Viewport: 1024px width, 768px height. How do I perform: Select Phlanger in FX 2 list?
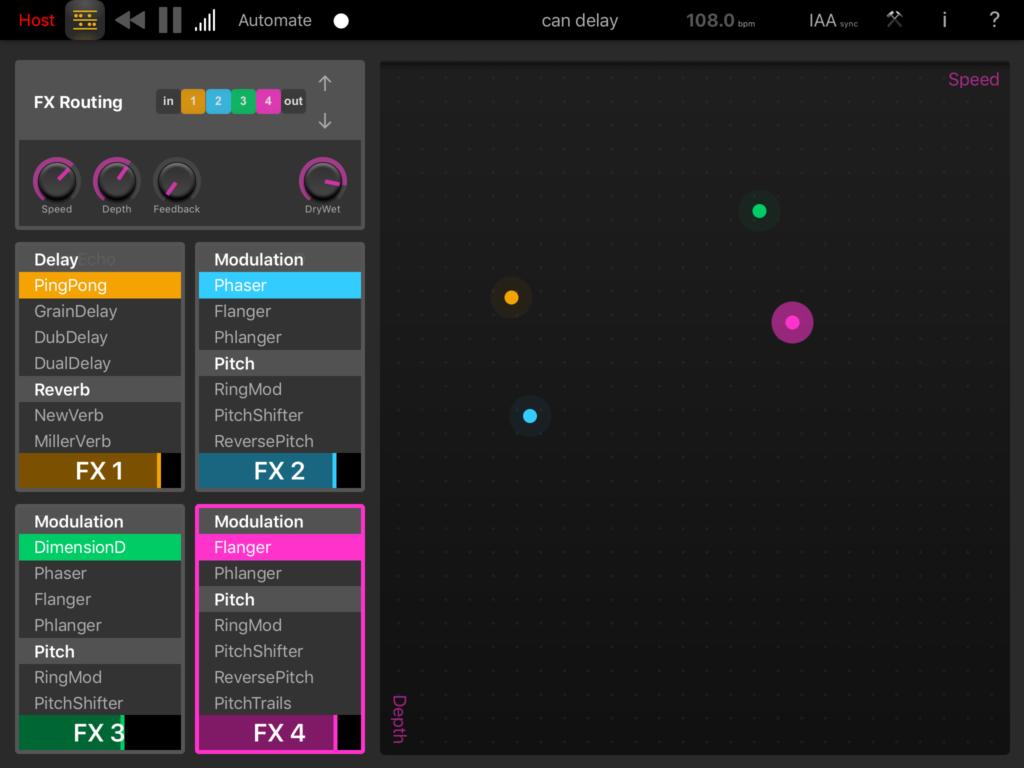point(280,338)
